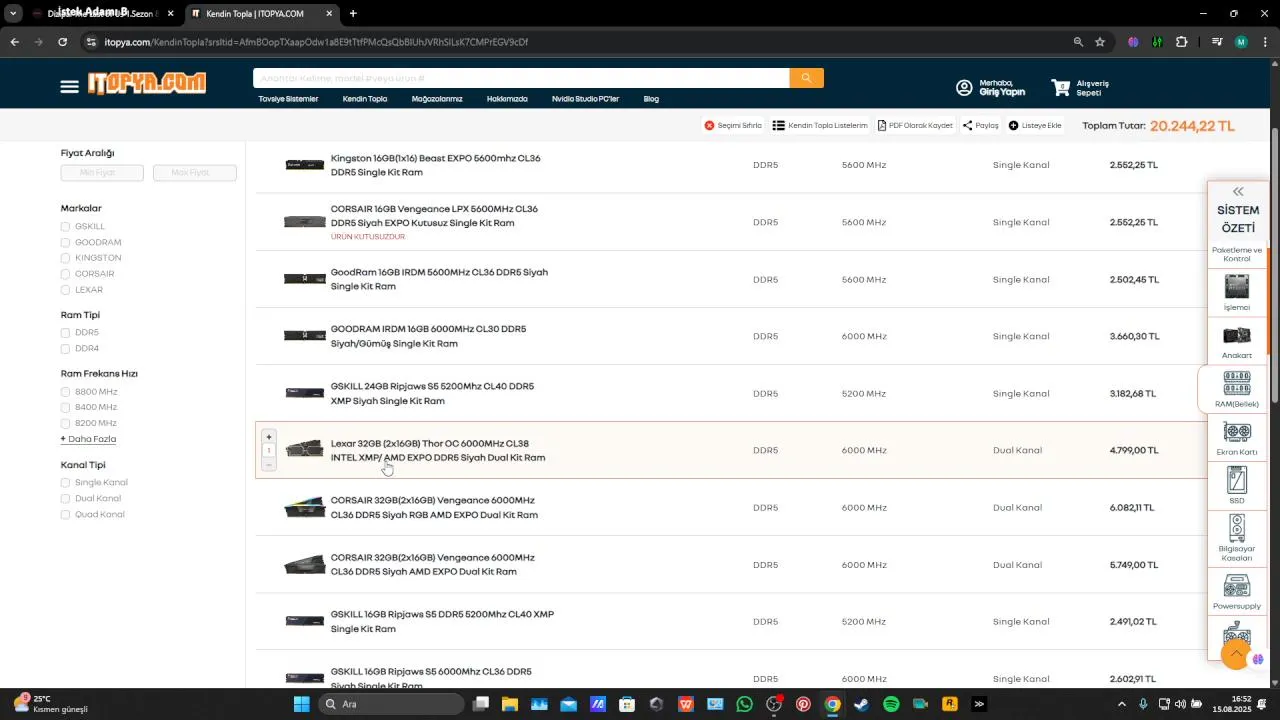Open the Blog menu item

coord(651,99)
